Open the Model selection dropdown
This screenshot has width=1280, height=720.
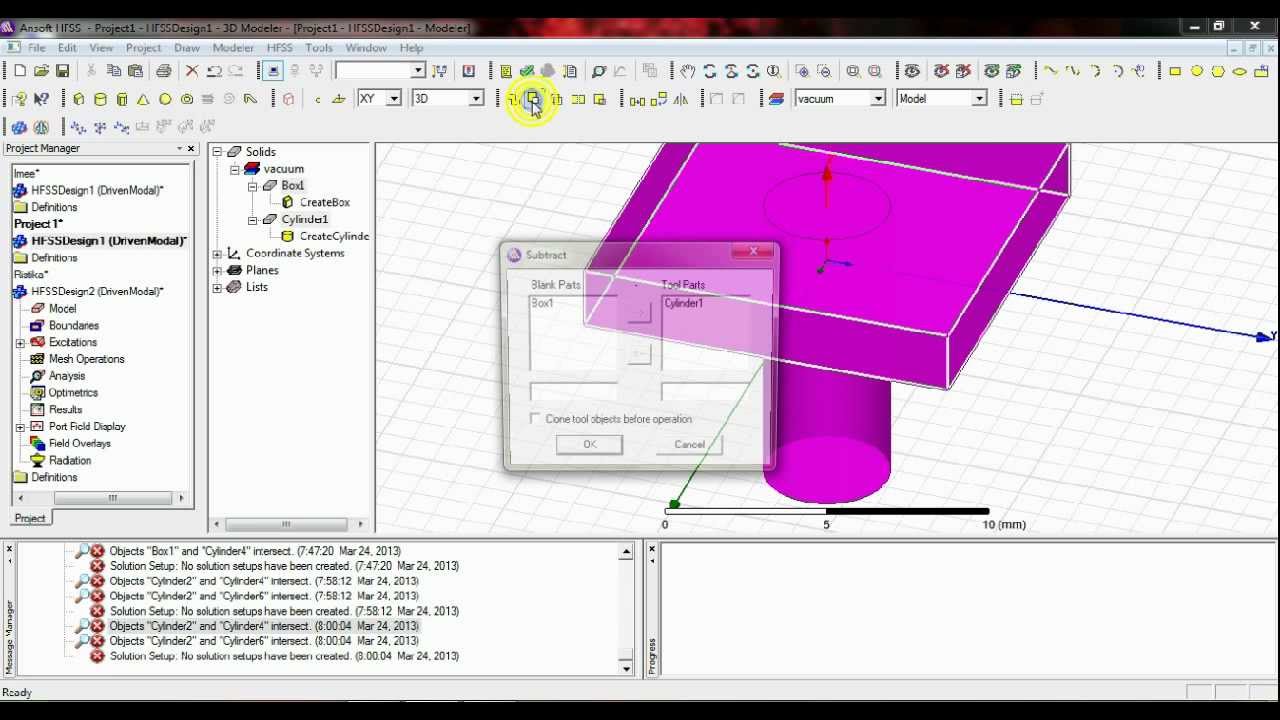(x=979, y=98)
